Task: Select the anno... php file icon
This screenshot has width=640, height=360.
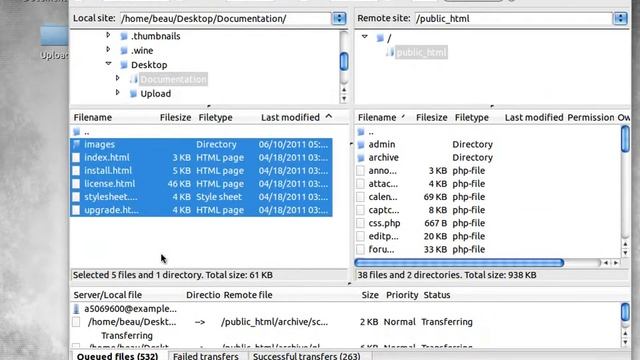Action: pos(360,171)
